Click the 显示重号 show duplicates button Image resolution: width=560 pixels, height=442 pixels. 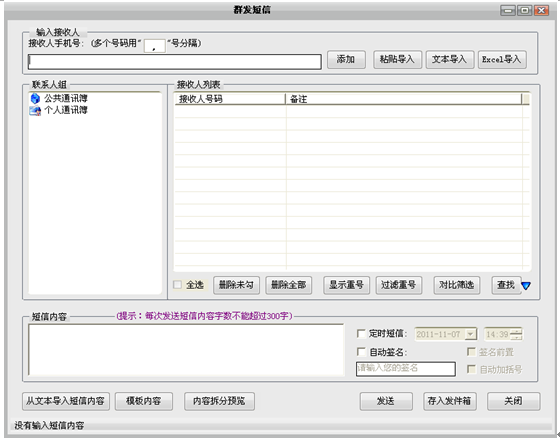pyautogui.click(x=346, y=285)
